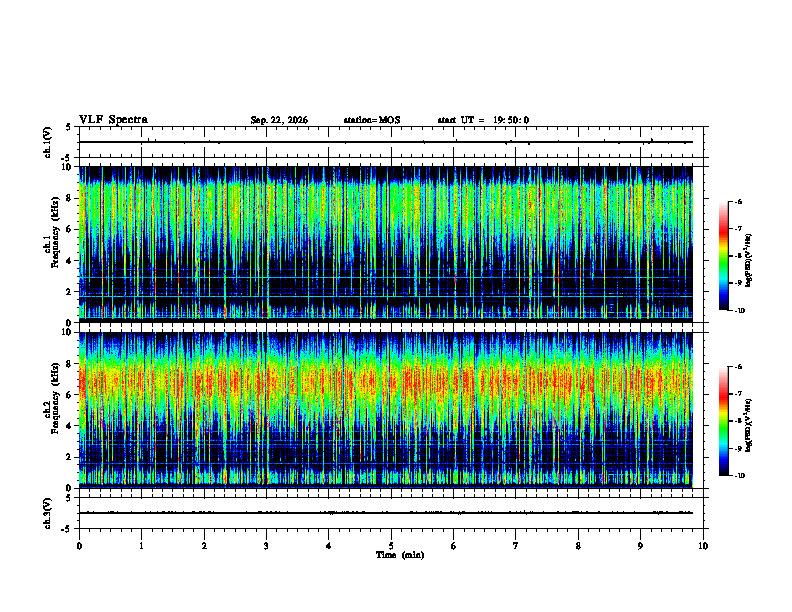Click the ch.3(V) waveform axis label

pyautogui.click(x=47, y=513)
